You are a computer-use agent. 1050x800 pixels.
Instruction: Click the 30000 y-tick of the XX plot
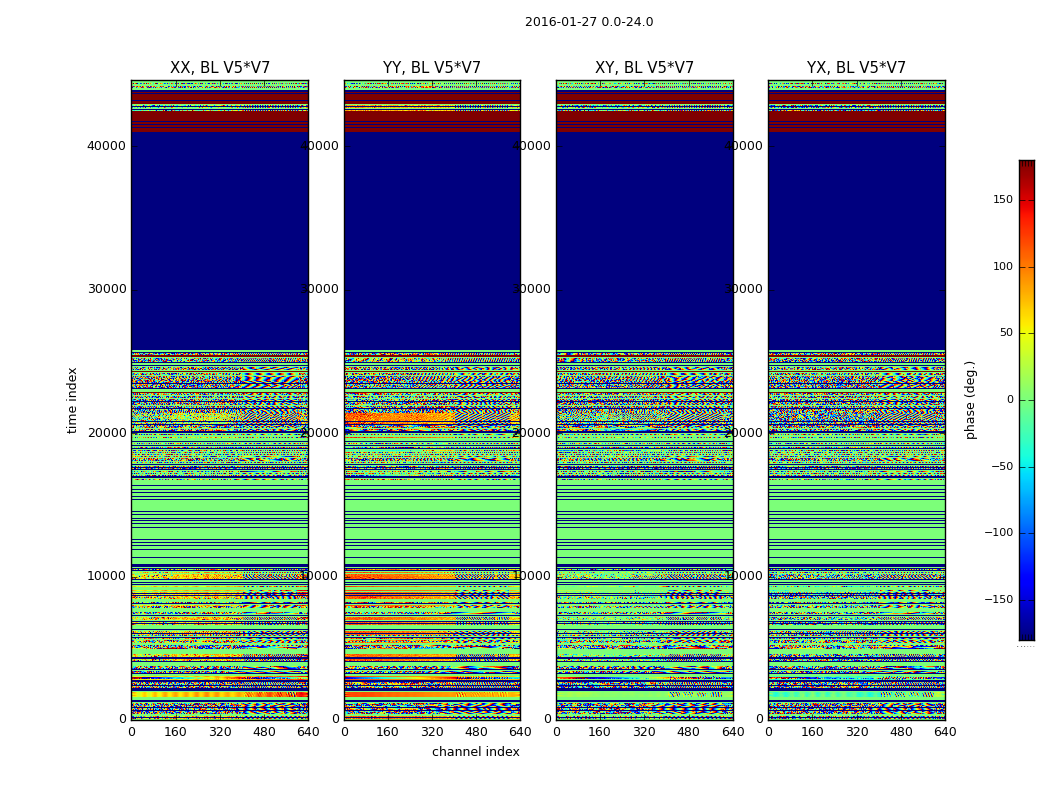(x=106, y=289)
